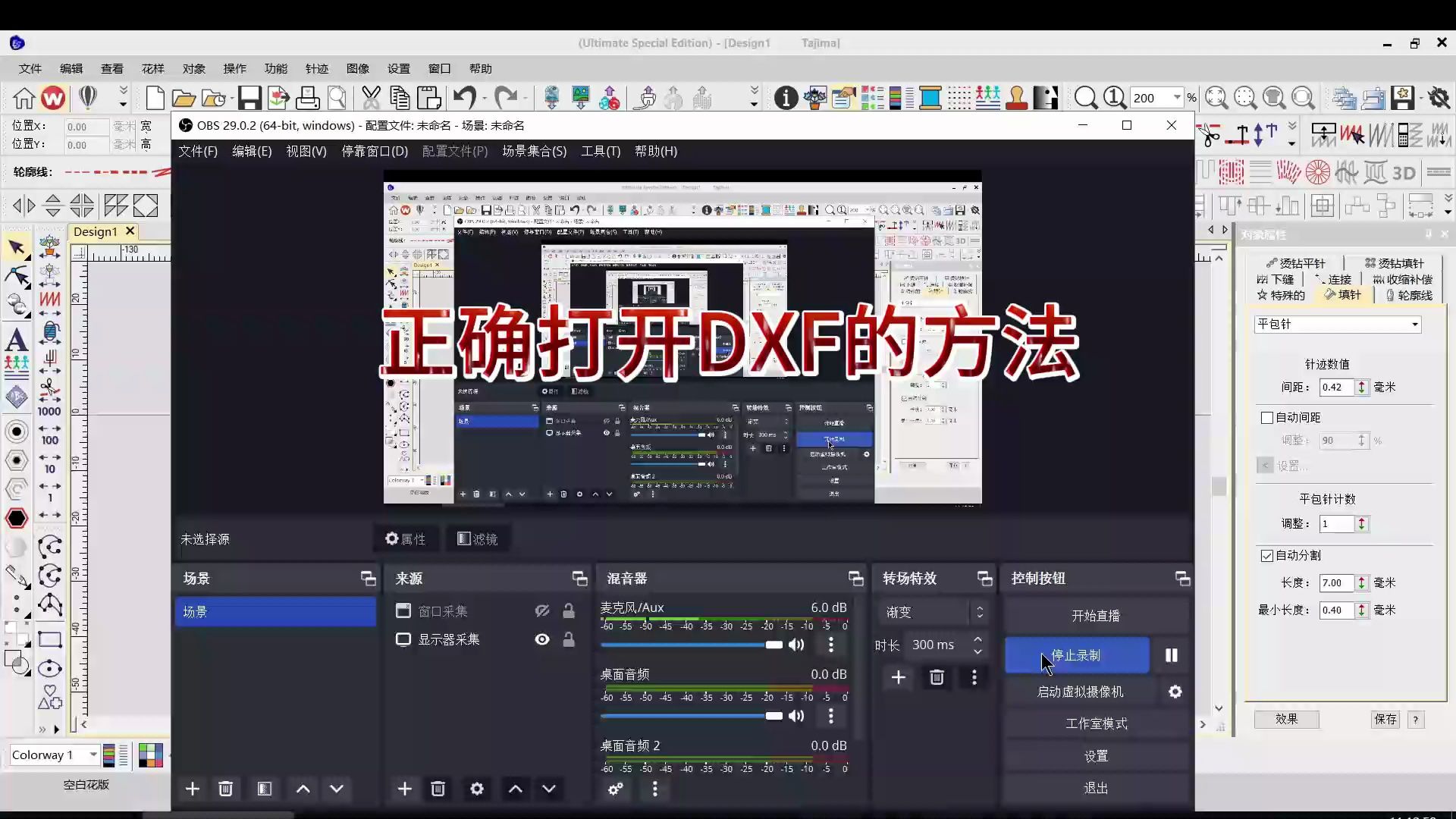Open 麦克风/Aux three-dot options menu

pos(831,645)
